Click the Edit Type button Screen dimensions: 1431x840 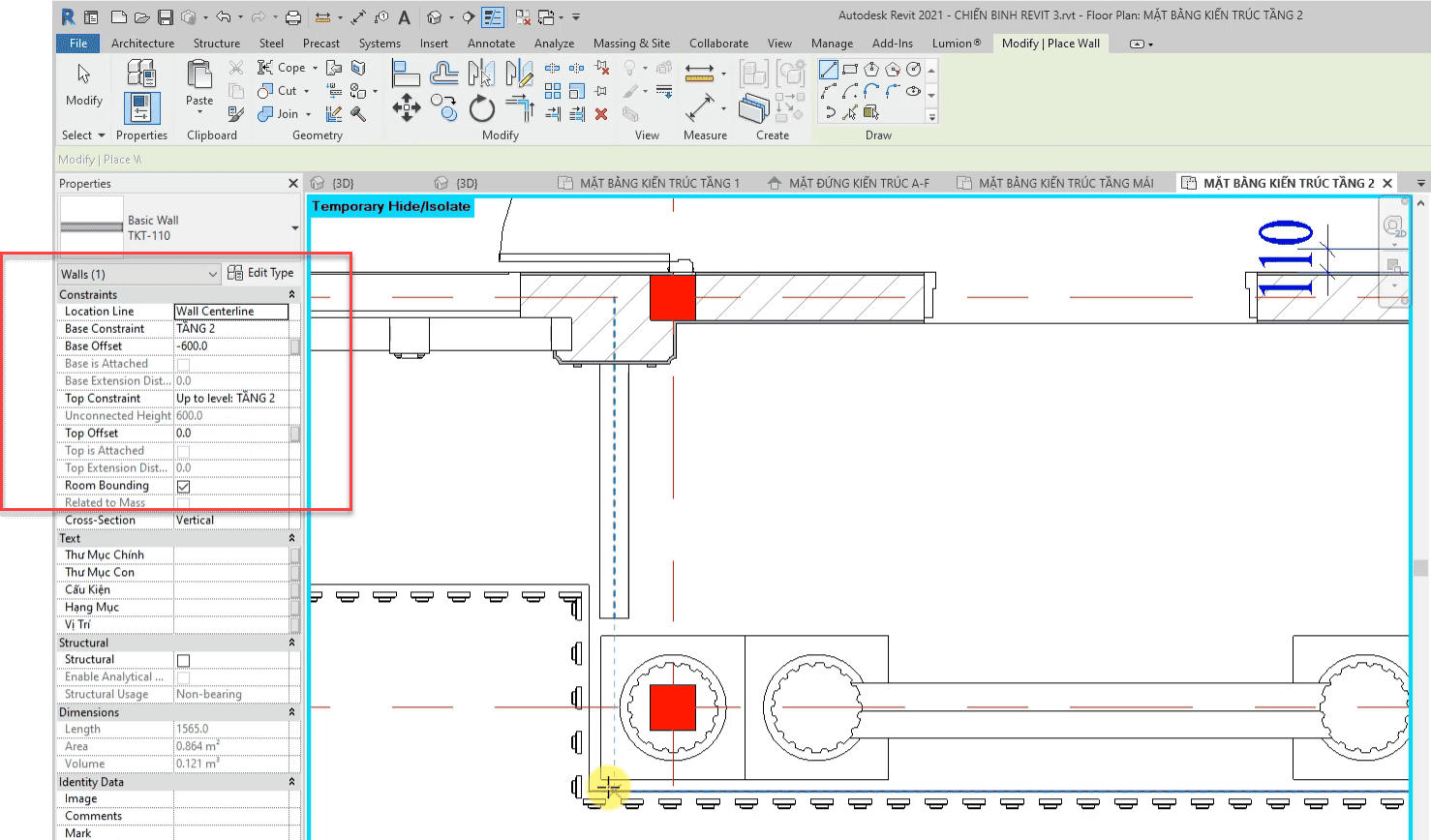tap(260, 274)
